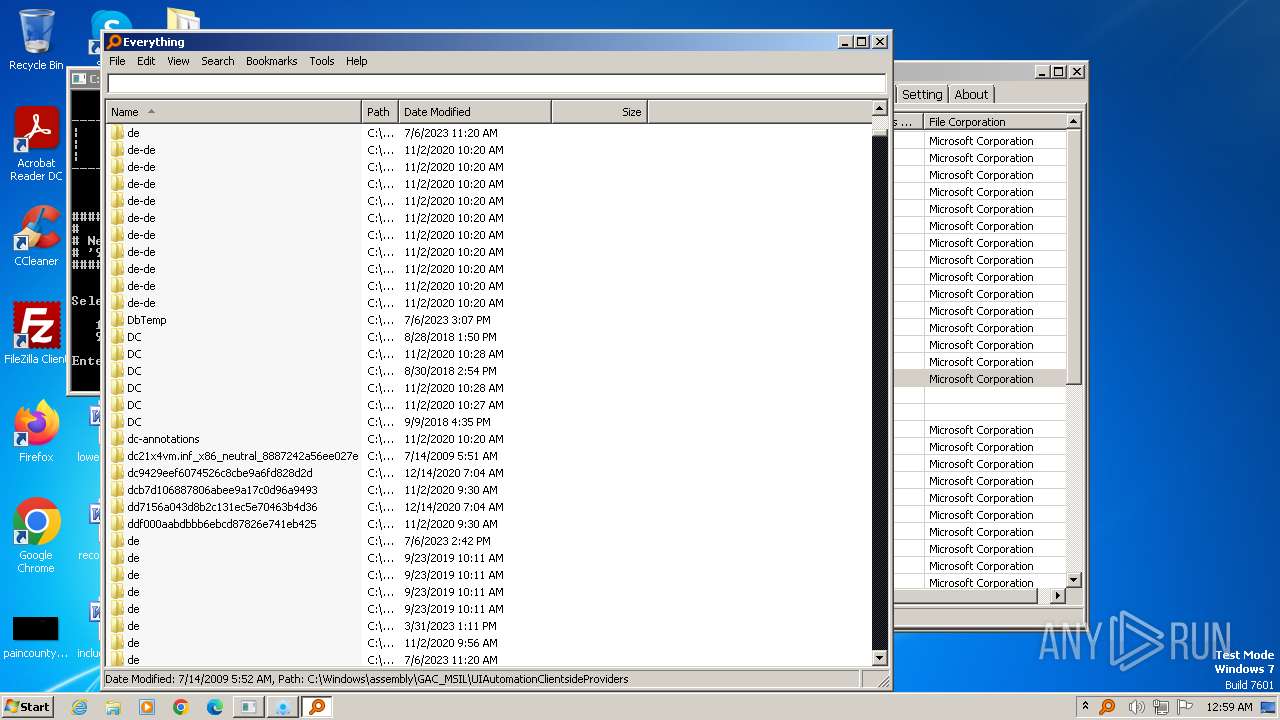This screenshot has height=720, width=1280.
Task: Sort by File Corporation column in back window
Action: (995, 122)
